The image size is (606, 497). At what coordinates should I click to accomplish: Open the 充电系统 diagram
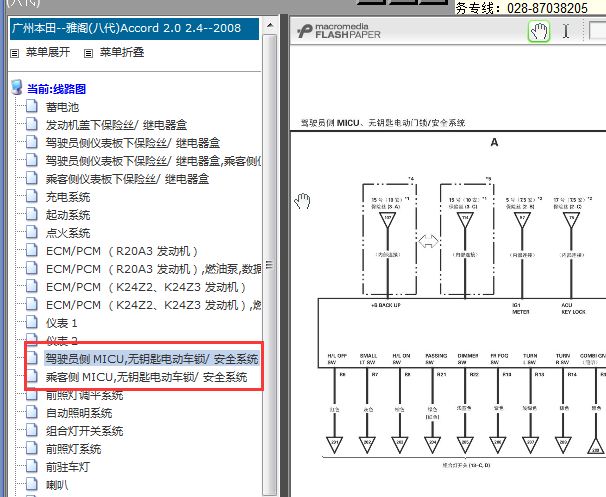pyautogui.click(x=68, y=197)
